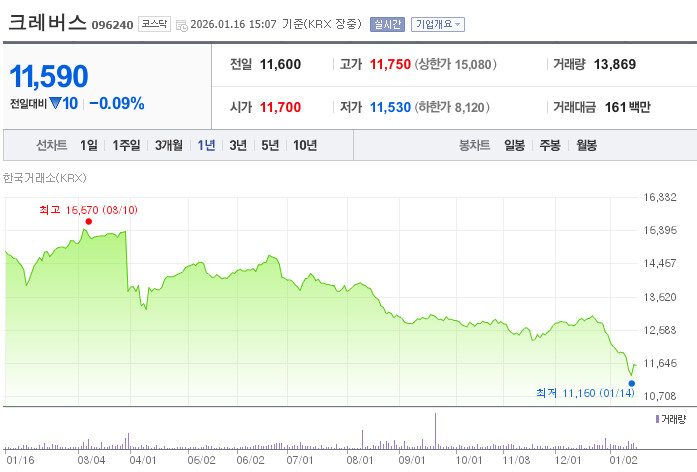
Task: Click the 봉차트 section label
Action: [x=474, y=145]
